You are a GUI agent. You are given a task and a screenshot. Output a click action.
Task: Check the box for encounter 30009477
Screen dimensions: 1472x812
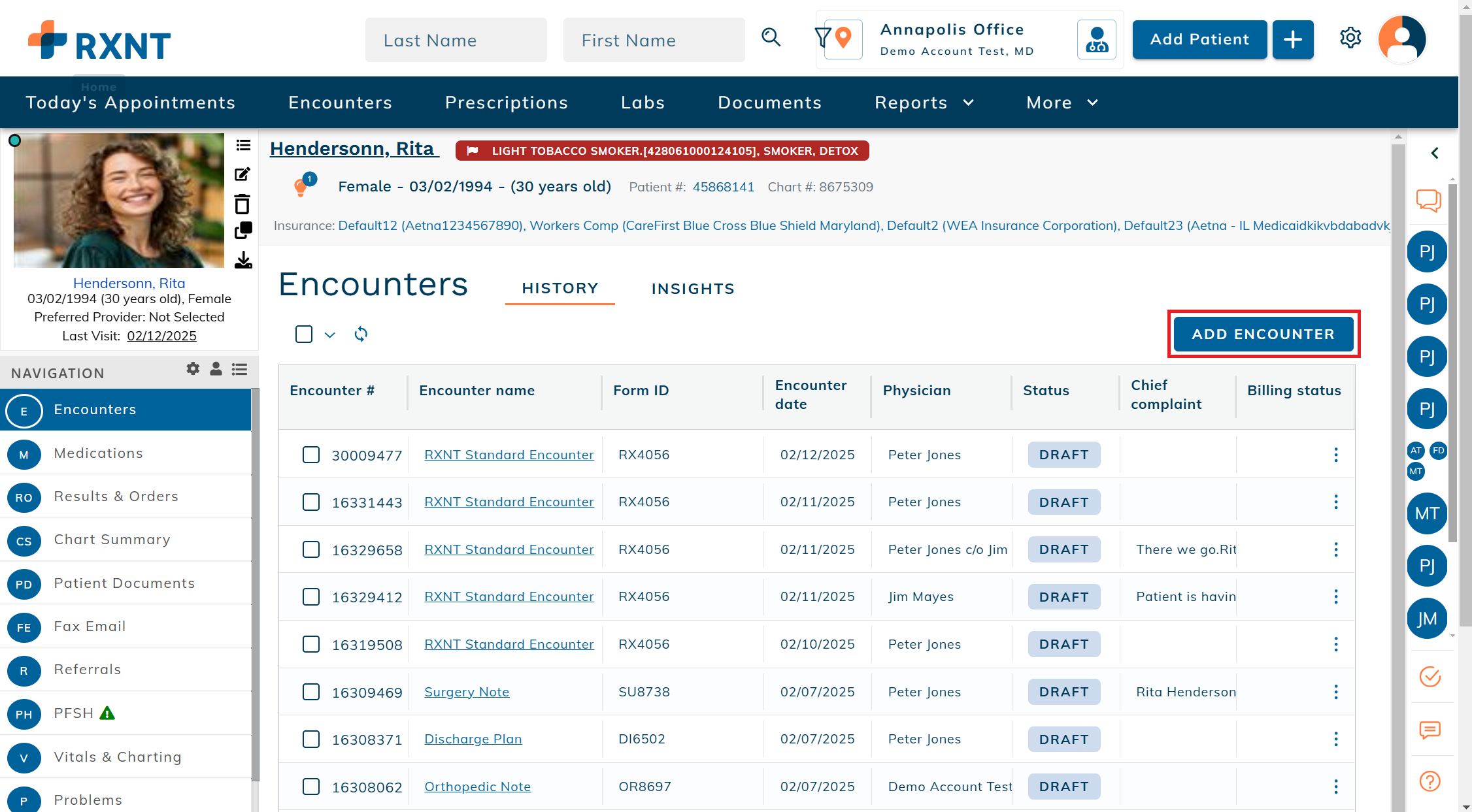pos(311,455)
